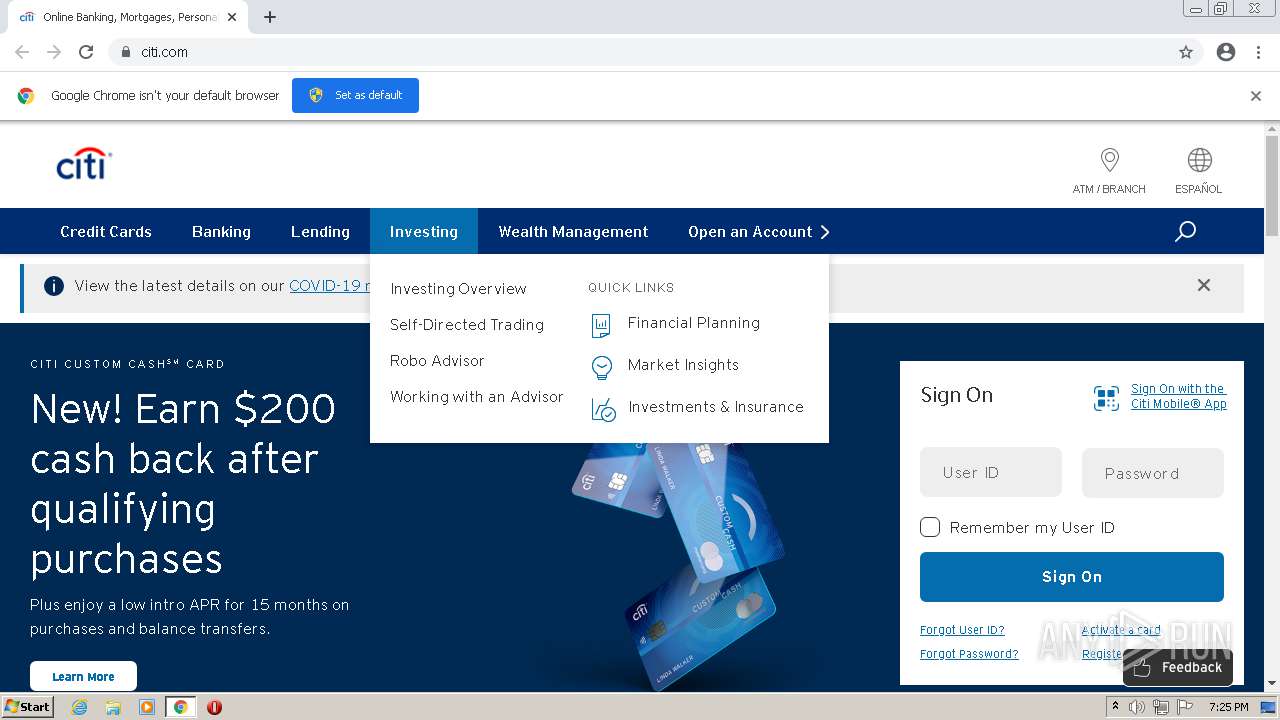The height and width of the screenshot is (720, 1280).
Task: Open the Windows Start menu
Action: point(28,707)
